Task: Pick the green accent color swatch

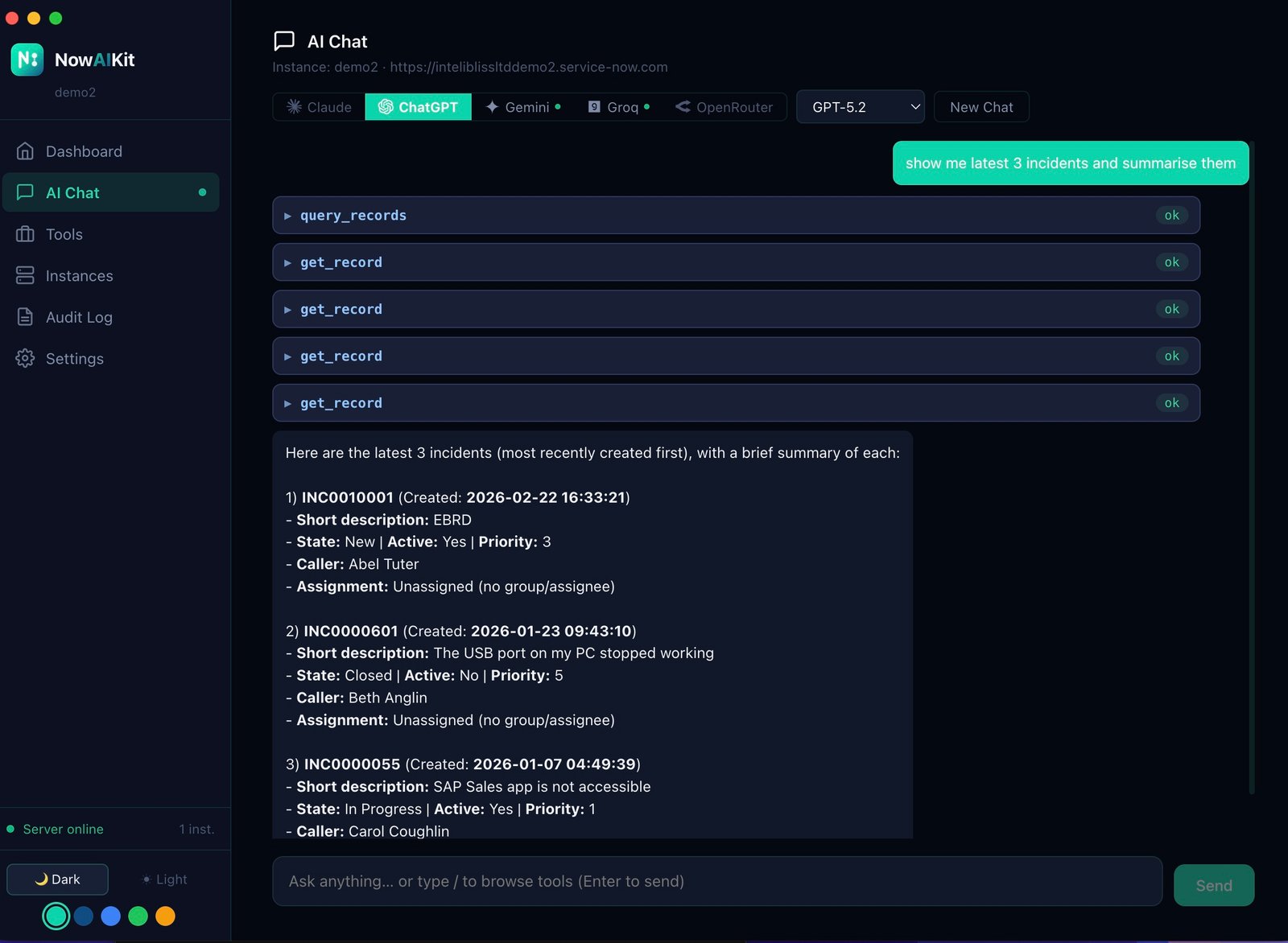Action: click(138, 916)
